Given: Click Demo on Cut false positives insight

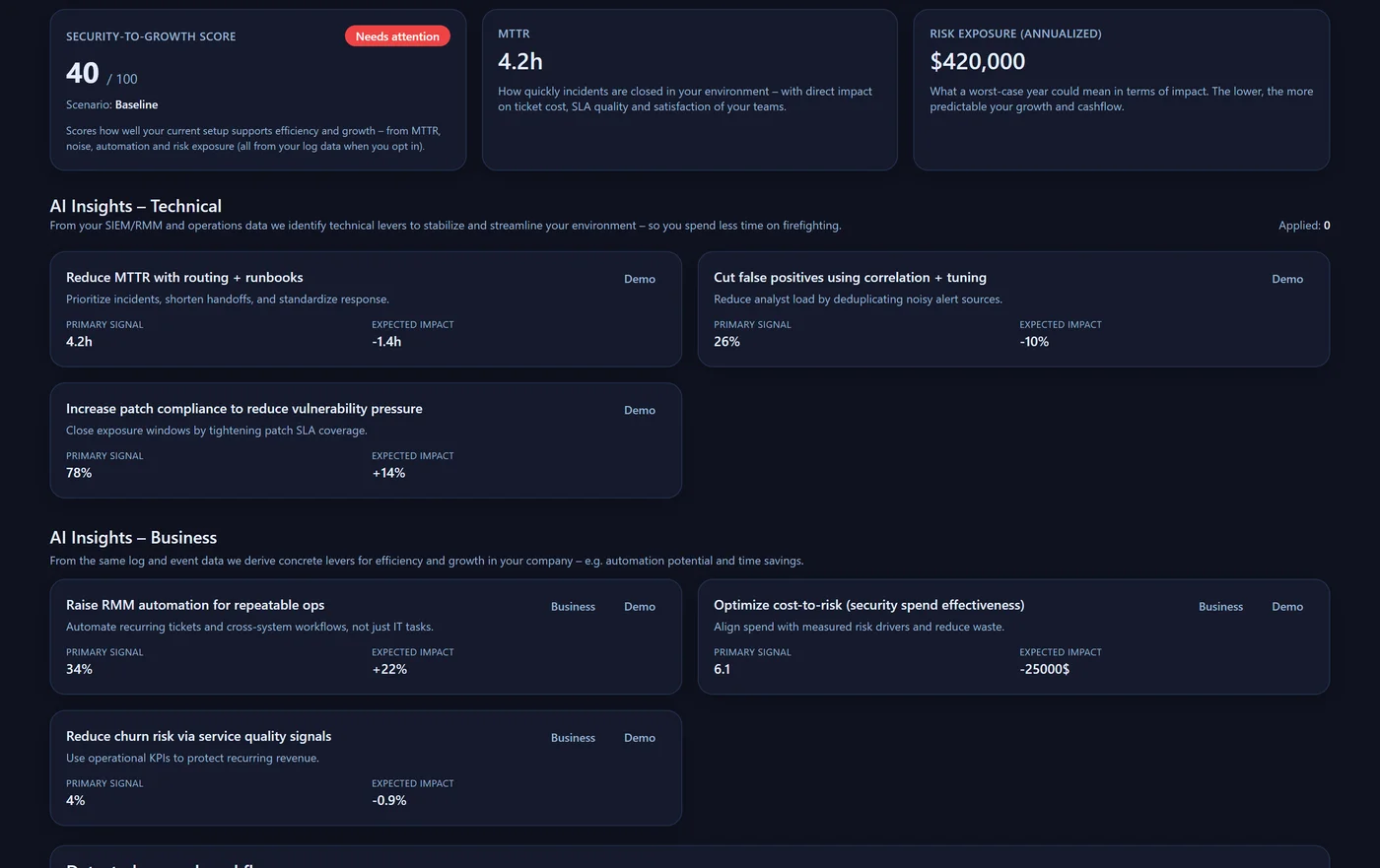Looking at the screenshot, I should 1286,279.
